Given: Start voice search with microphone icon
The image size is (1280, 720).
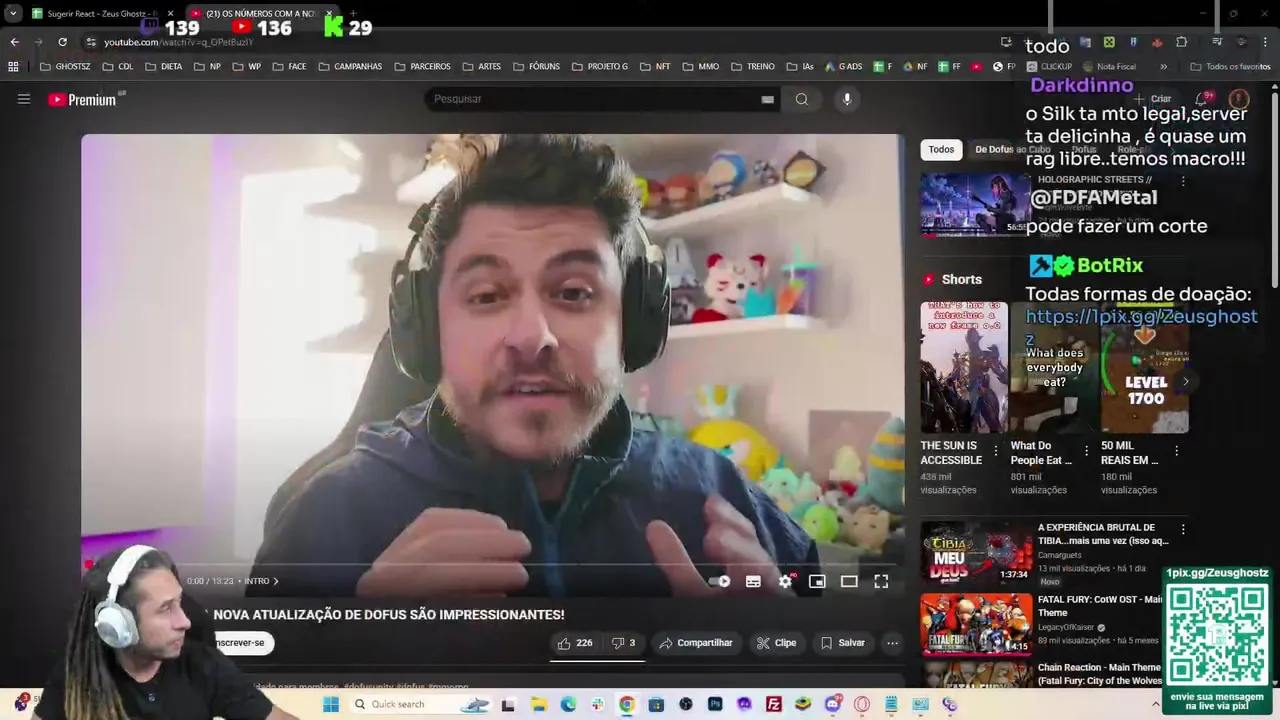Looking at the screenshot, I should [847, 99].
